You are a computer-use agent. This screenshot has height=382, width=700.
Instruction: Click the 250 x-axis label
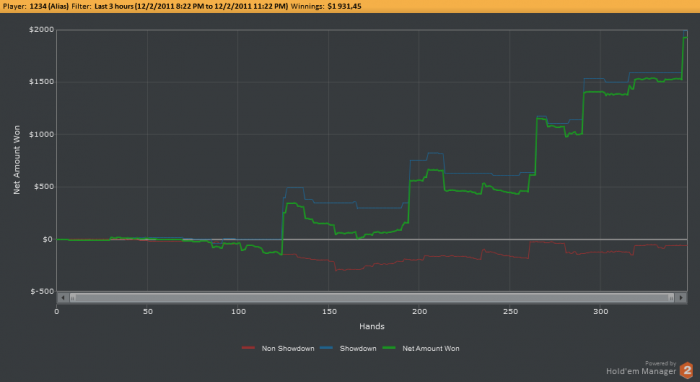(511, 311)
